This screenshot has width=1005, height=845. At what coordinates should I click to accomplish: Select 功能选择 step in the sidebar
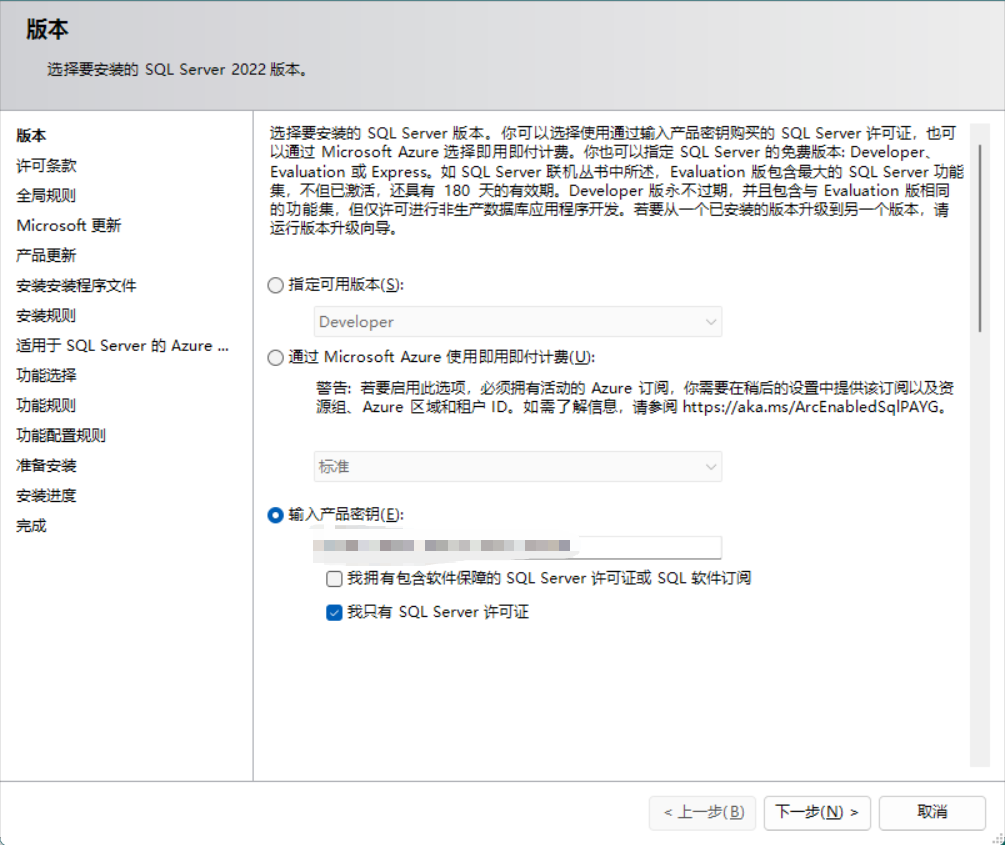pyautogui.click(x=46, y=376)
